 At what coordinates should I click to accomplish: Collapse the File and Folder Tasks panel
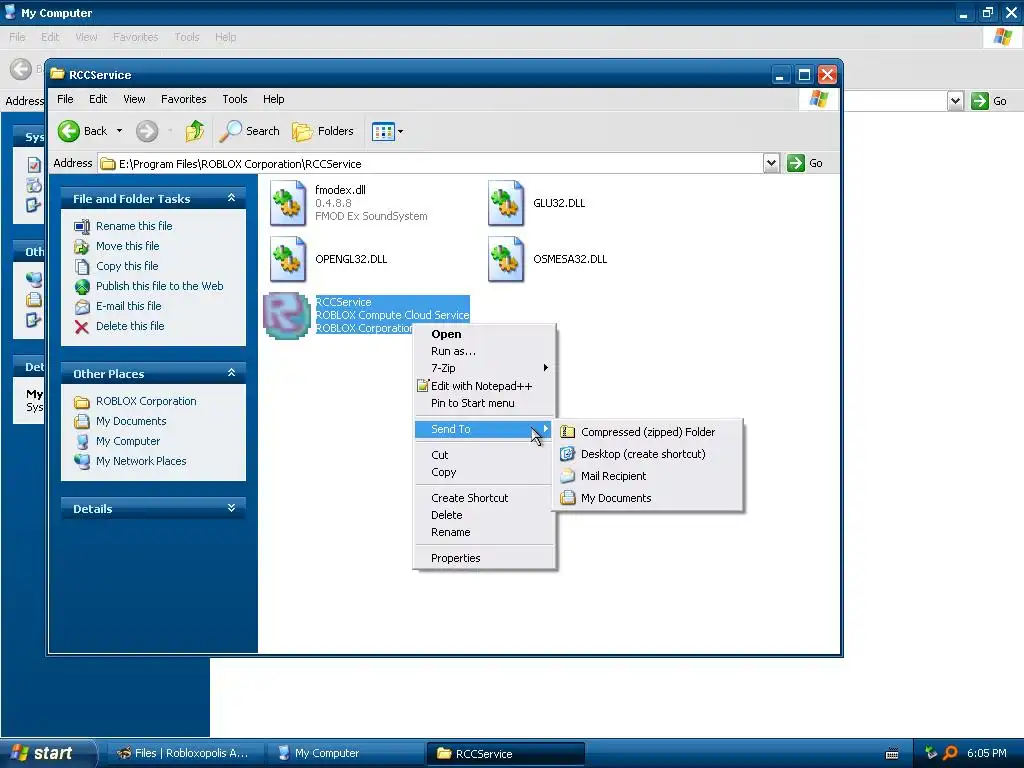(231, 198)
